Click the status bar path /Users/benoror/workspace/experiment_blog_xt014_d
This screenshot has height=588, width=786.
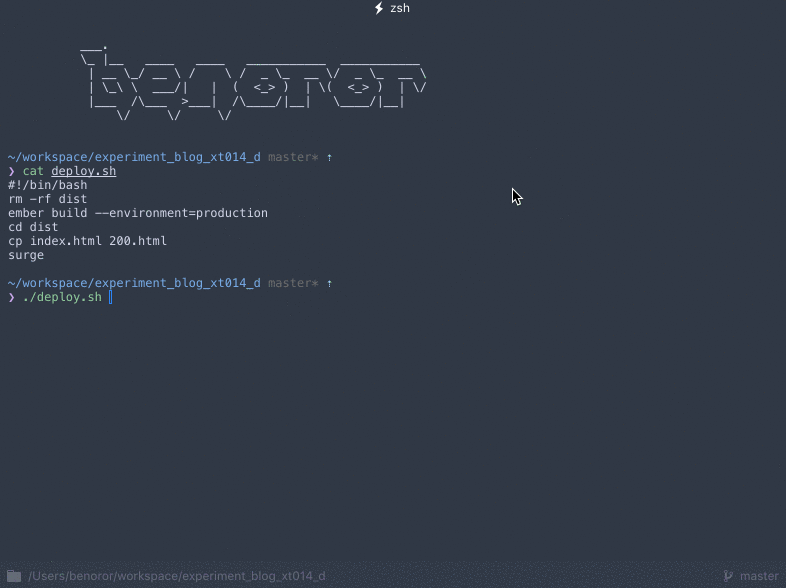click(177, 576)
